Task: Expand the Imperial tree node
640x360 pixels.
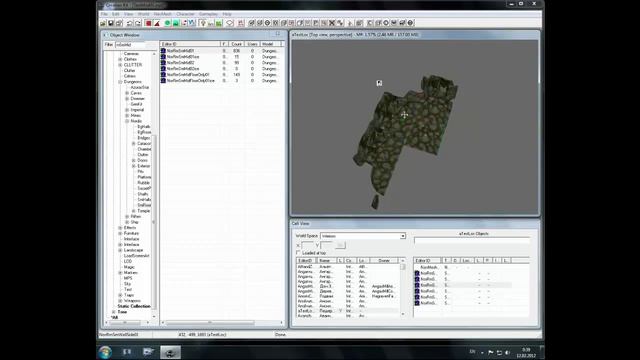Action: pyautogui.click(x=127, y=110)
